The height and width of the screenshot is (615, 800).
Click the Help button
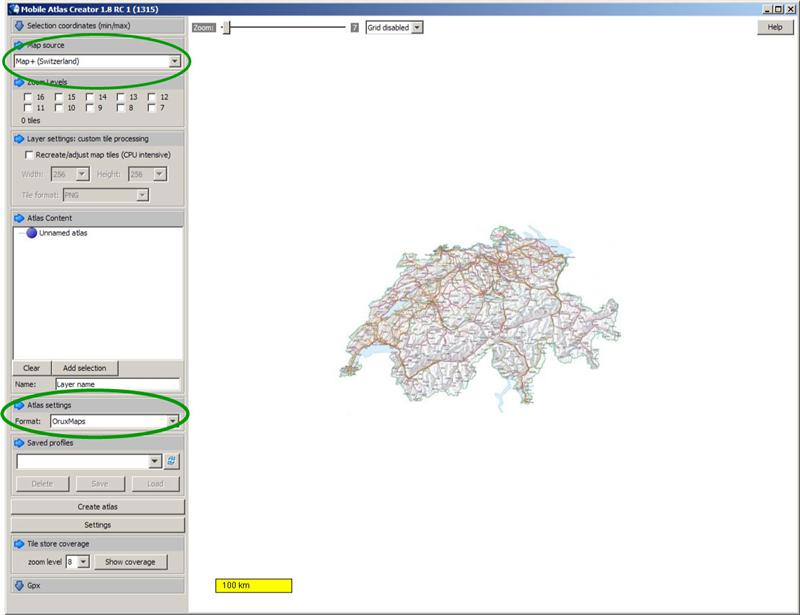coord(774,27)
